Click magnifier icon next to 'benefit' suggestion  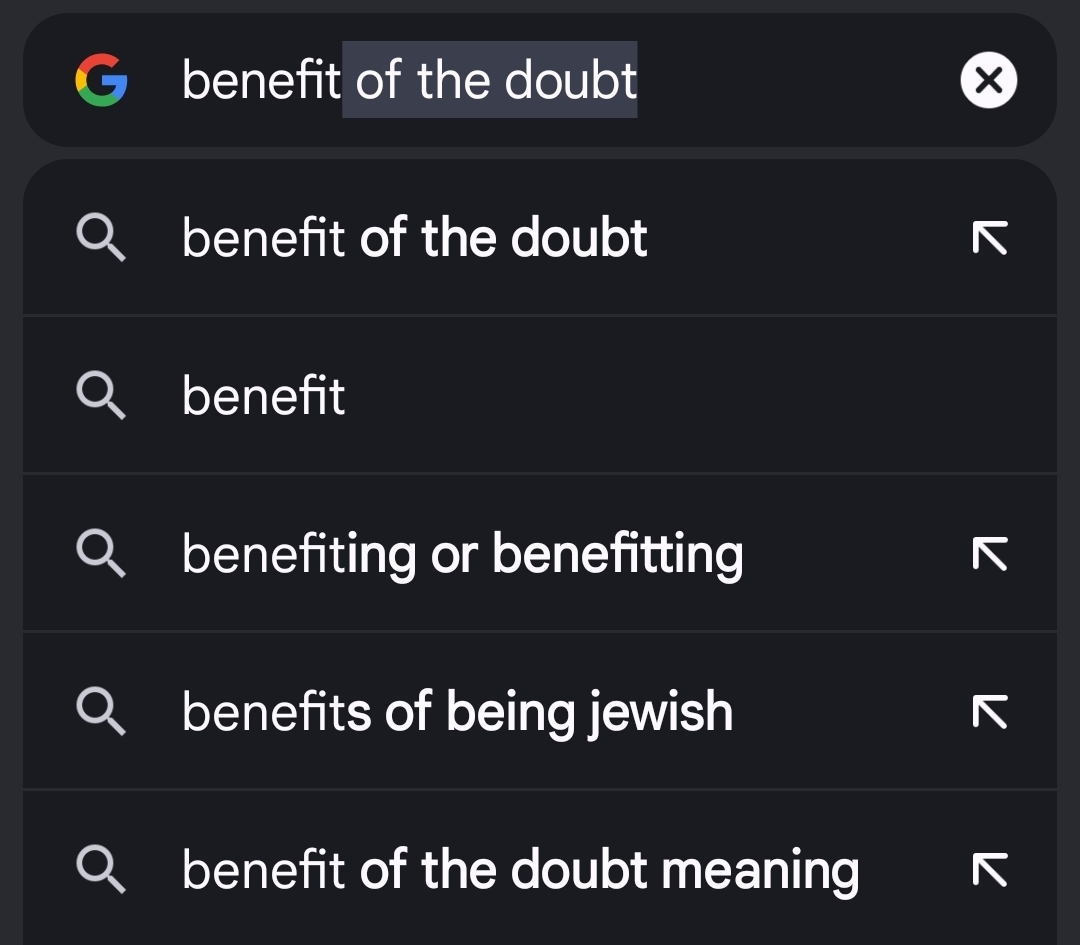point(101,395)
